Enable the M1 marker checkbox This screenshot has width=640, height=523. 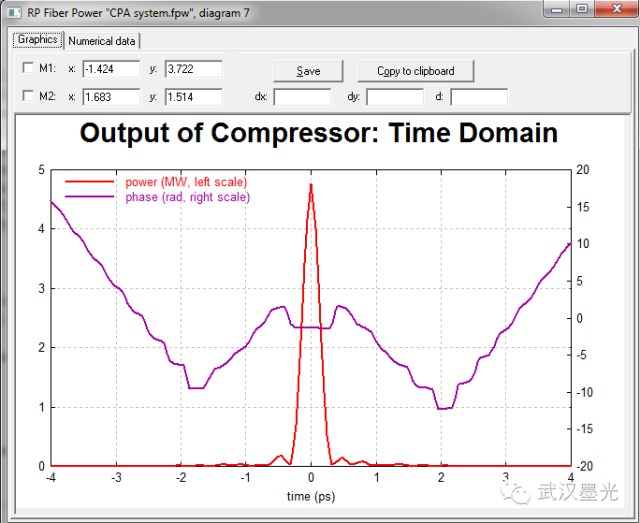click(x=27, y=69)
